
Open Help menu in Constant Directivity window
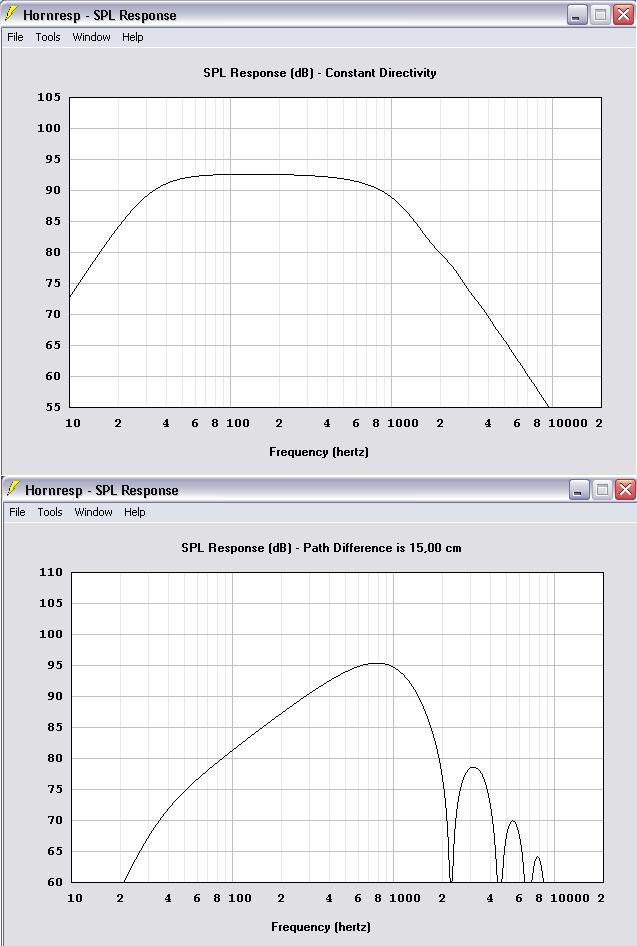132,37
